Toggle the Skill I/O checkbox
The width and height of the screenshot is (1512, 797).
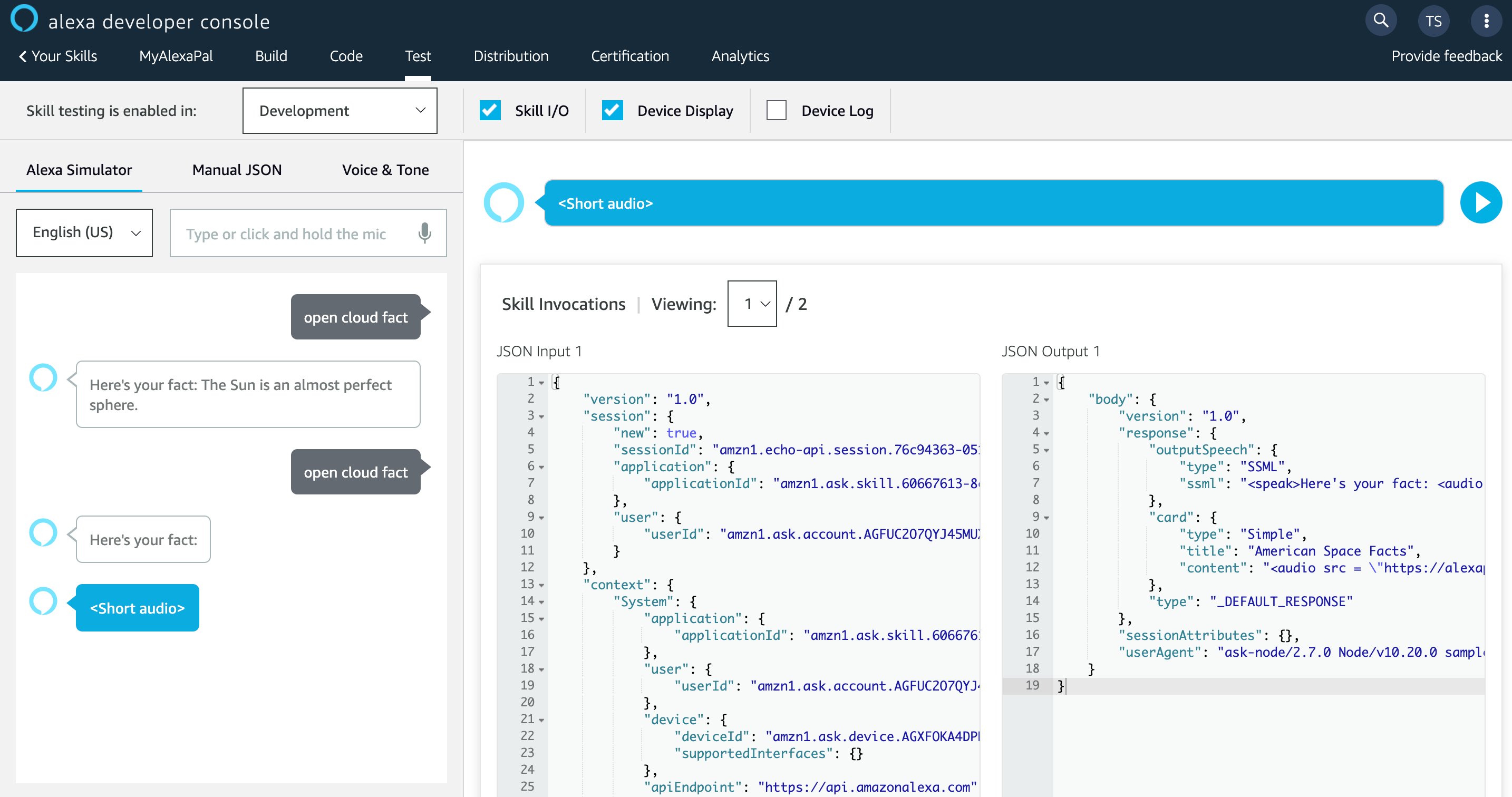[x=490, y=110]
